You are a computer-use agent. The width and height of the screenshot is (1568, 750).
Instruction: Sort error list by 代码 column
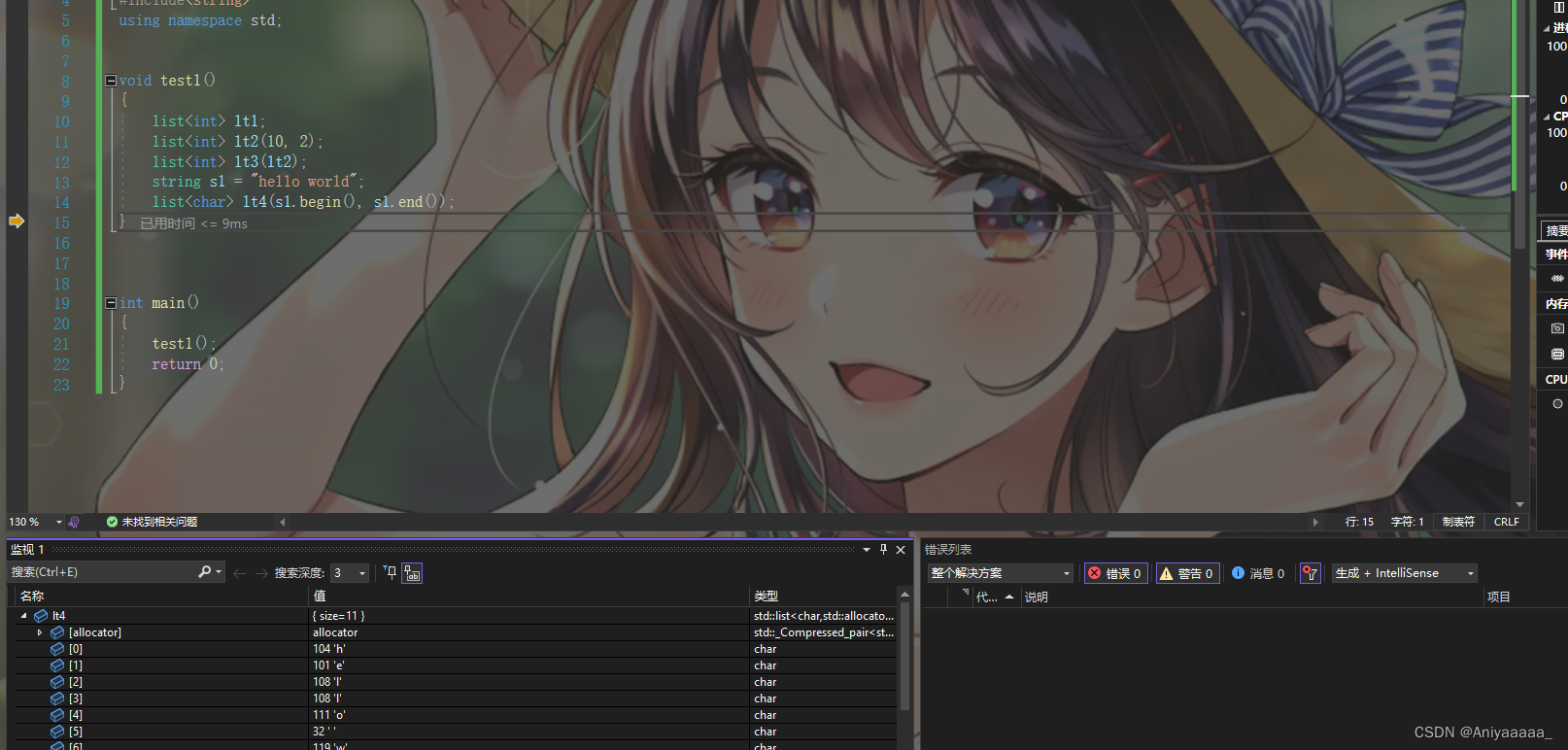click(x=994, y=597)
